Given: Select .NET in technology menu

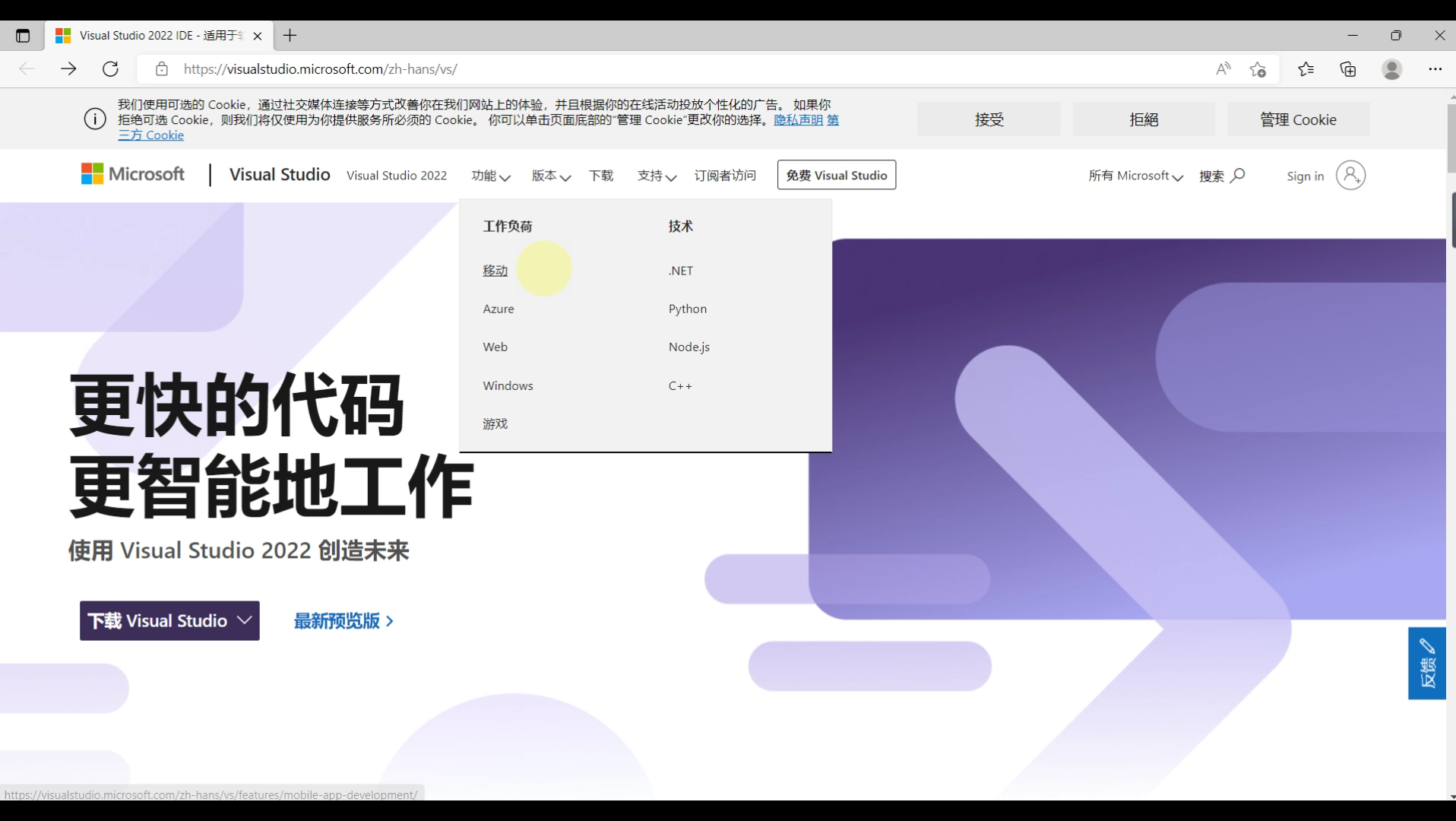Looking at the screenshot, I should tap(681, 271).
